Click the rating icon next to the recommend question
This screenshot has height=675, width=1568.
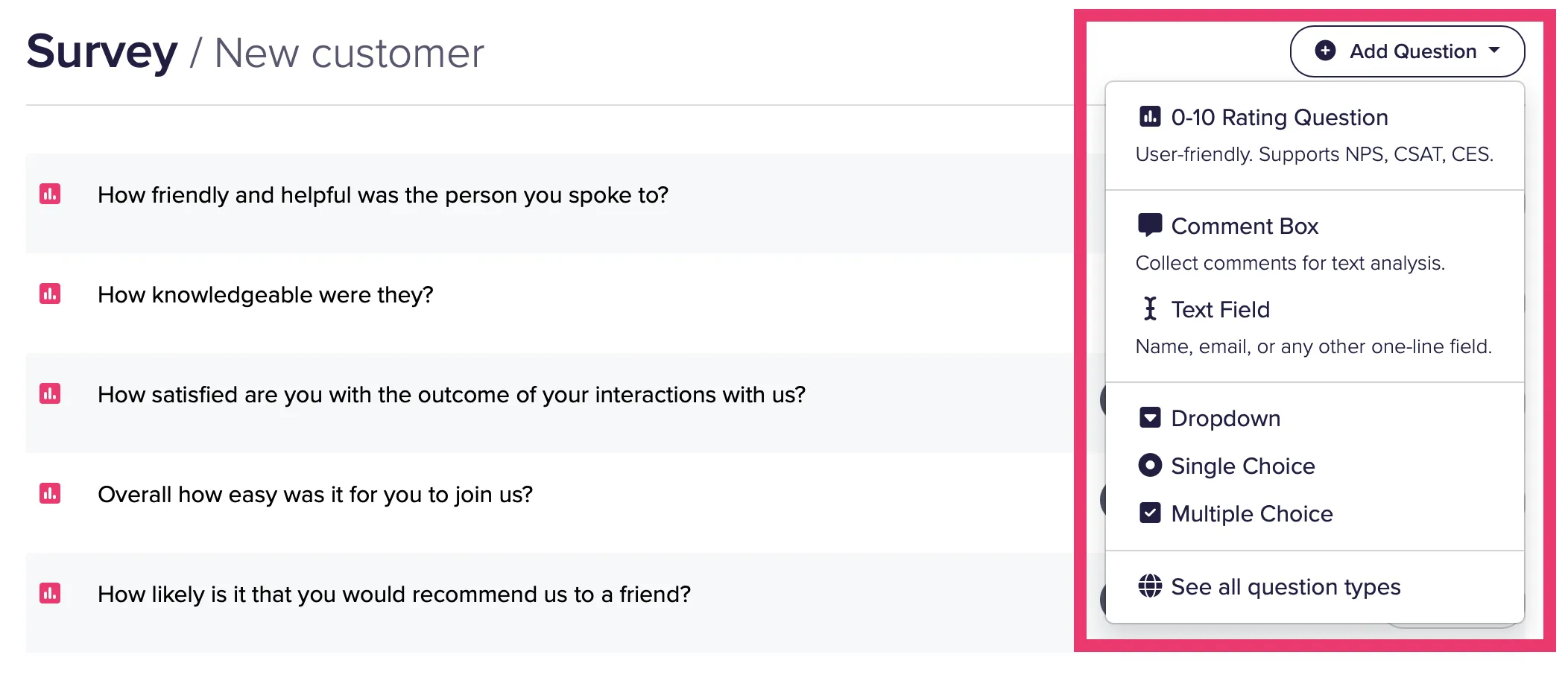click(x=49, y=594)
